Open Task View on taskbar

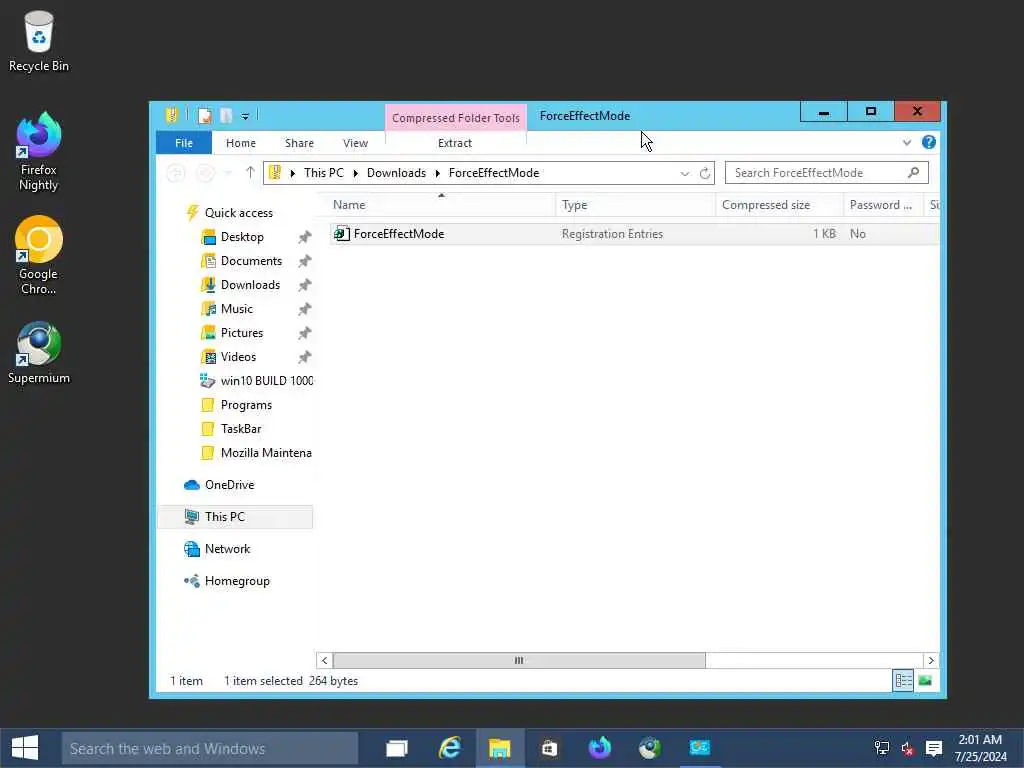396,748
